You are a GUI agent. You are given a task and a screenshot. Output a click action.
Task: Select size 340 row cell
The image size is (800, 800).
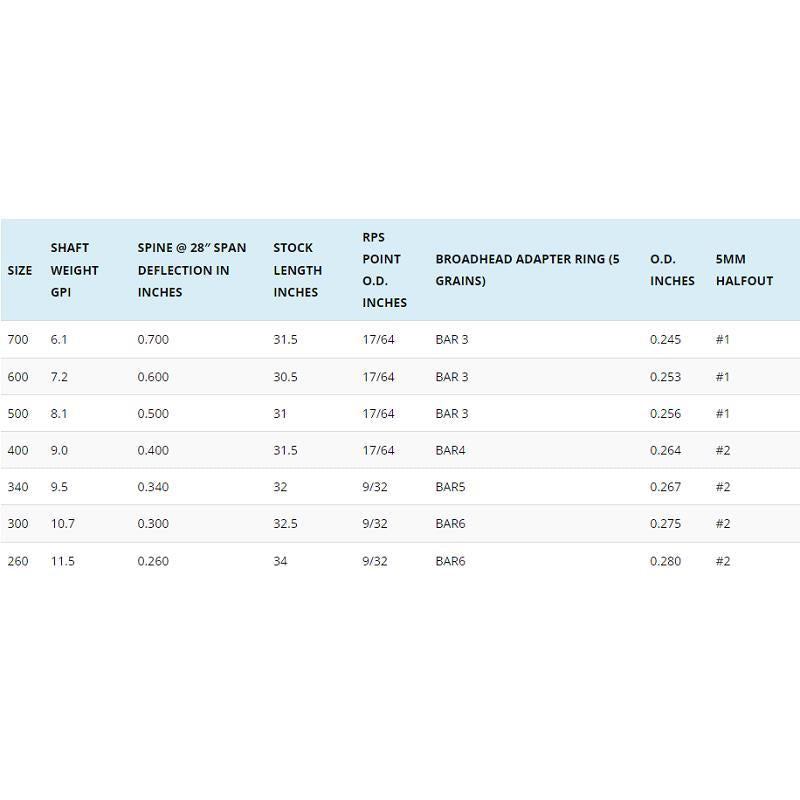click(18, 487)
